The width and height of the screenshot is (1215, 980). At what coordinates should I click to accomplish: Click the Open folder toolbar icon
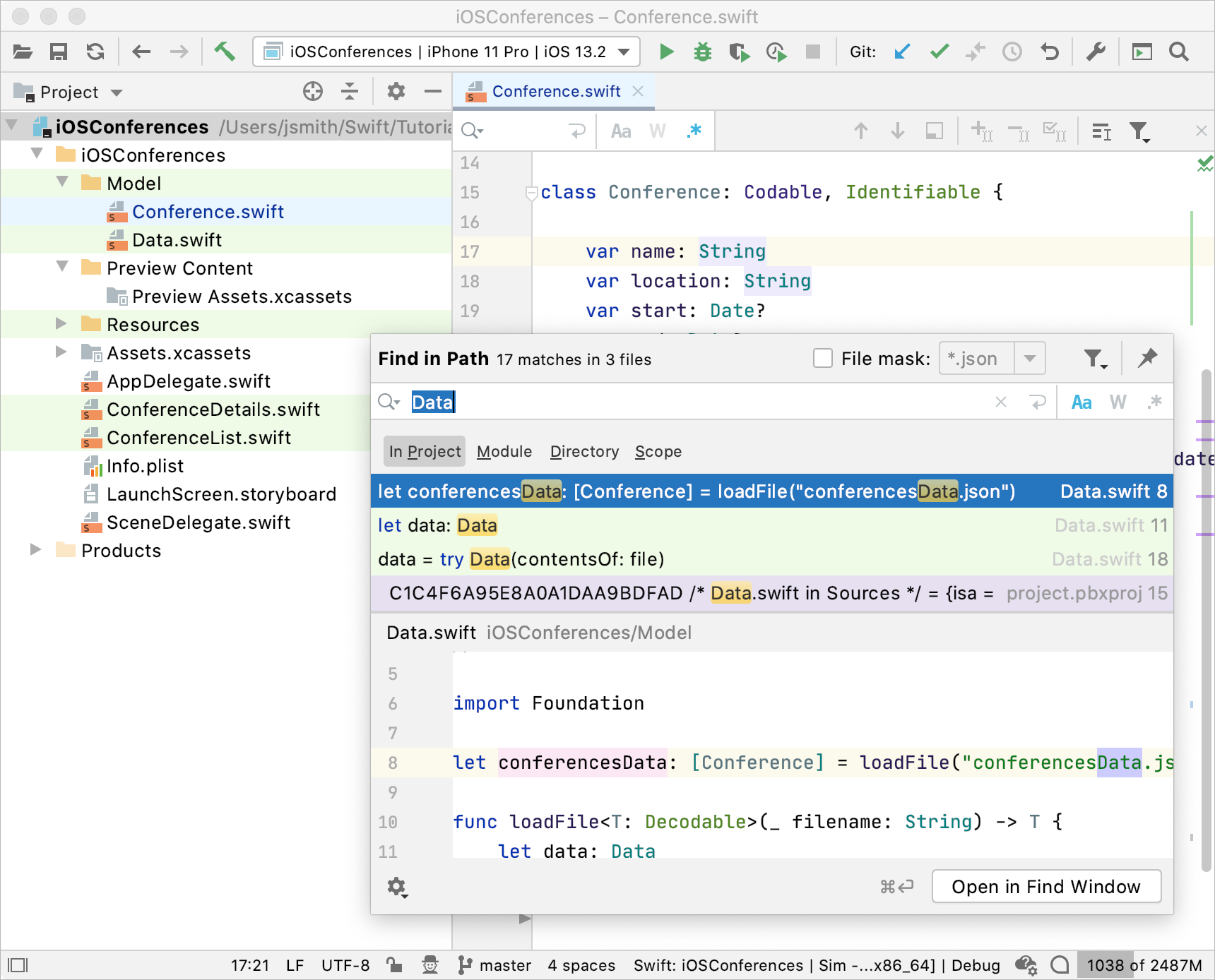(x=23, y=52)
